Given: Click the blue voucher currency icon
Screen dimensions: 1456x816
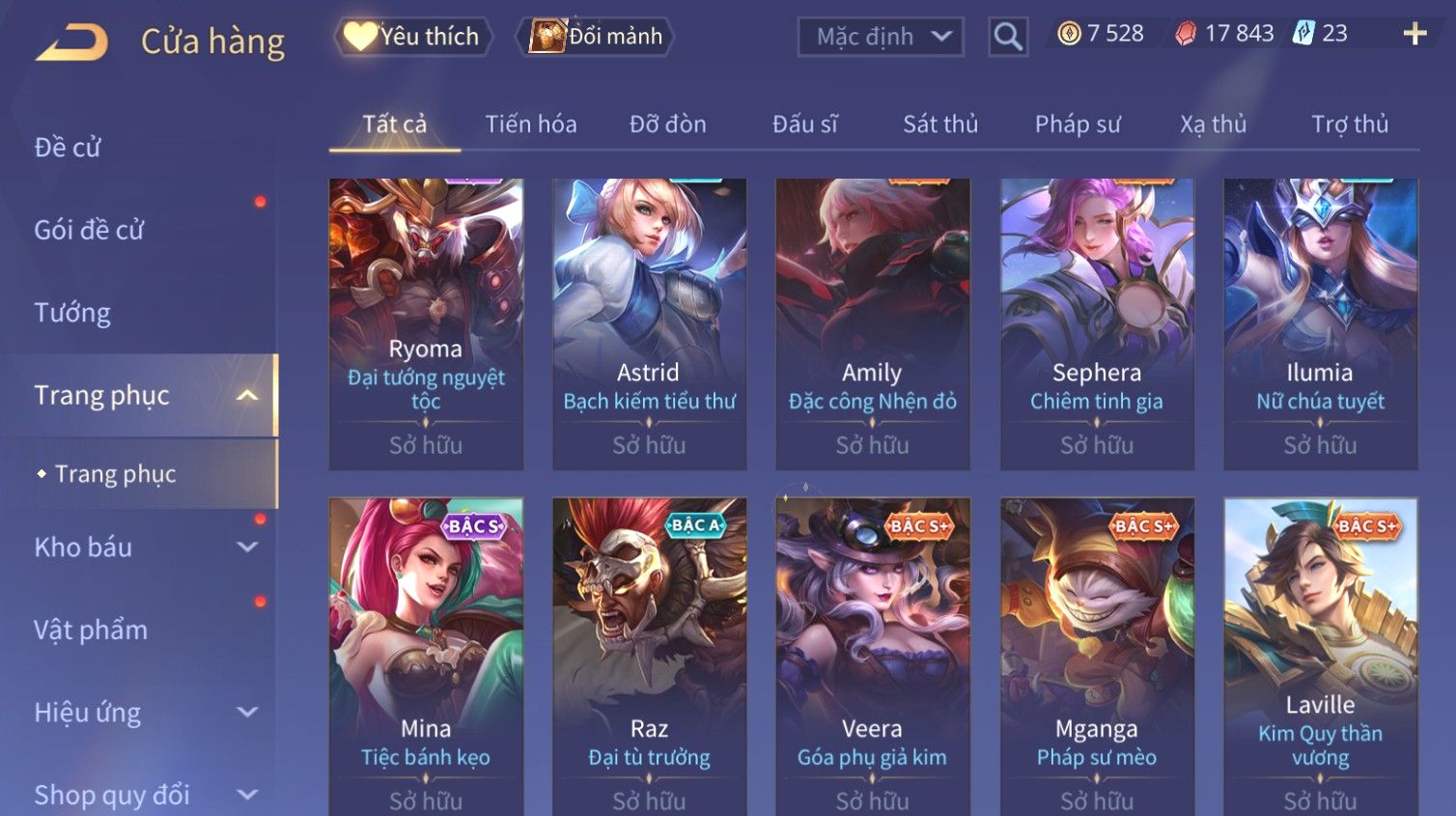Looking at the screenshot, I should click(x=1303, y=34).
